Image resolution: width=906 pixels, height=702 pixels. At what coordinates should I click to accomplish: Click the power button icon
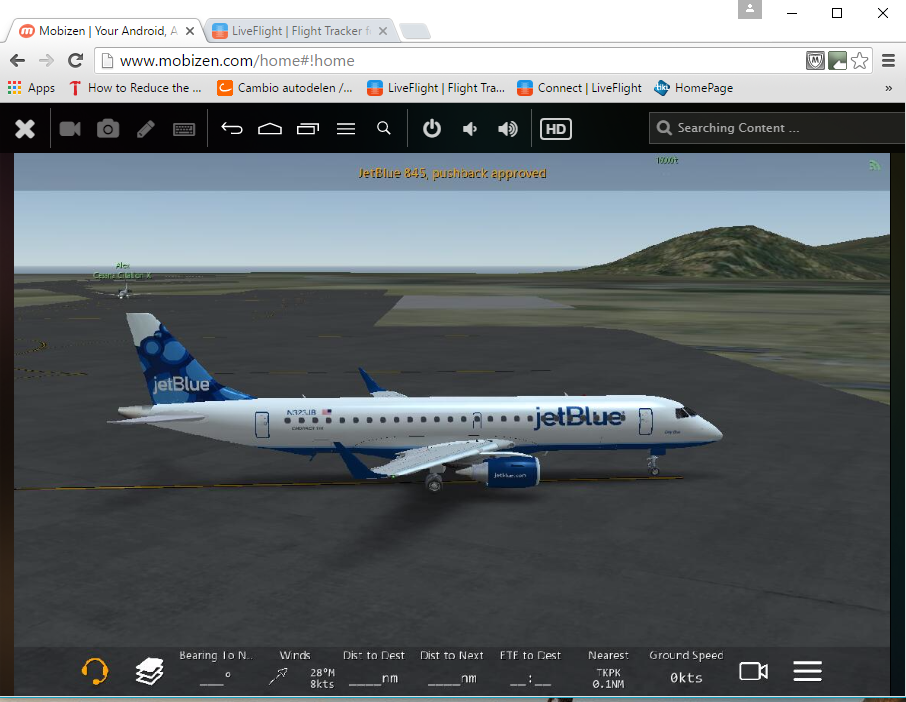click(x=432, y=128)
